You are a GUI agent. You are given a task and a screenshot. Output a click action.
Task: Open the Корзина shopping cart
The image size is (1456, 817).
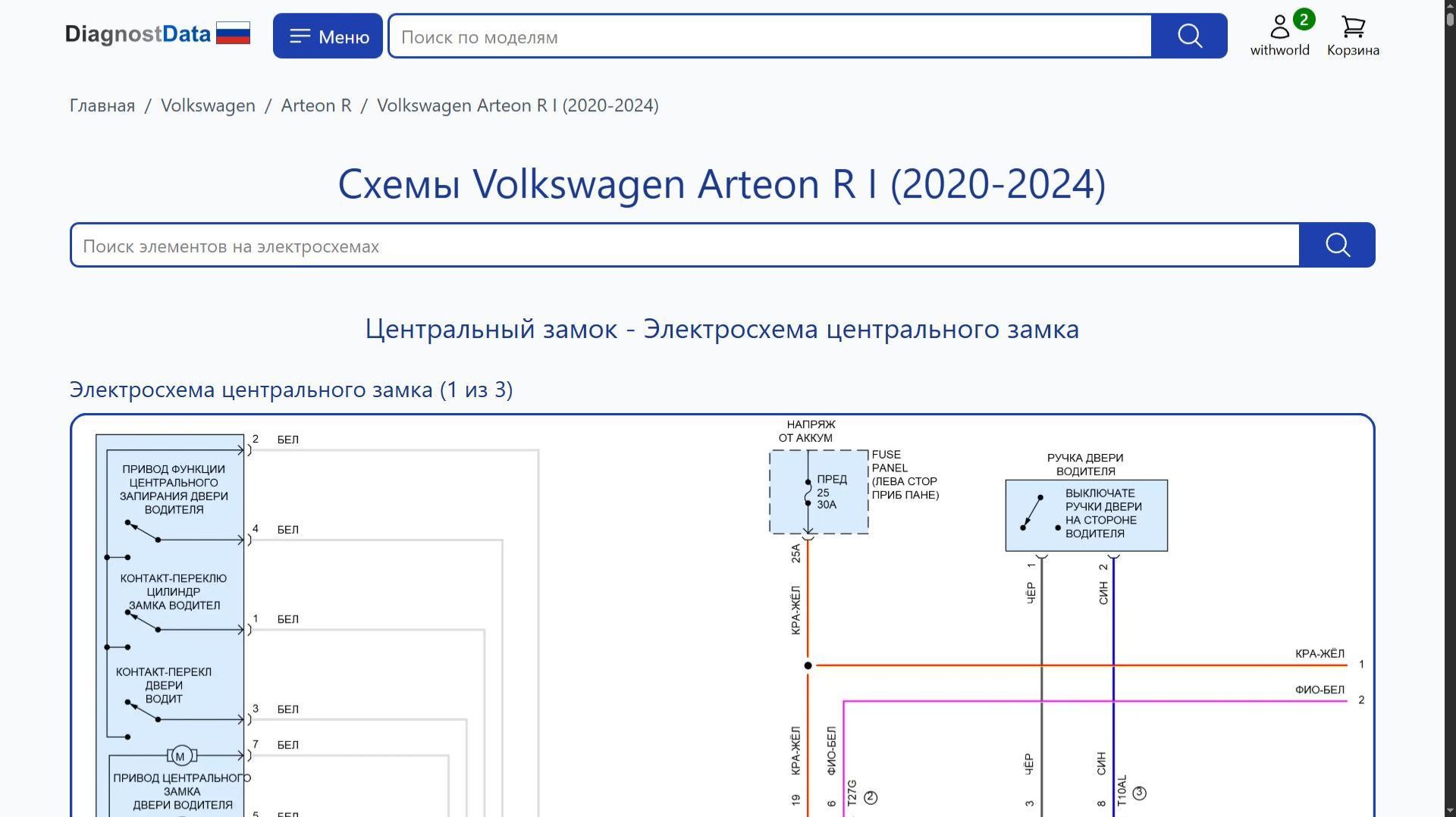(x=1353, y=36)
